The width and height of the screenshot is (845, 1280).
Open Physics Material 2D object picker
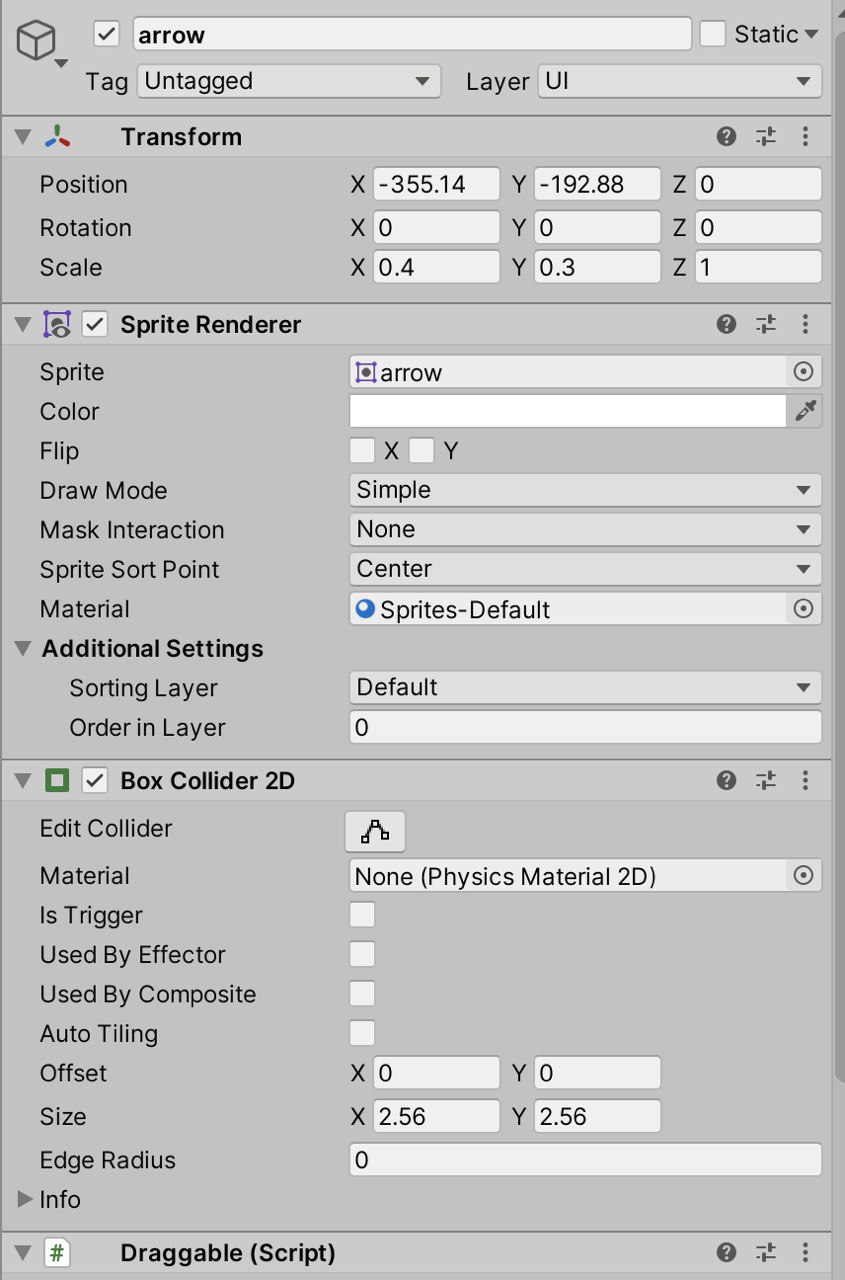pos(803,876)
